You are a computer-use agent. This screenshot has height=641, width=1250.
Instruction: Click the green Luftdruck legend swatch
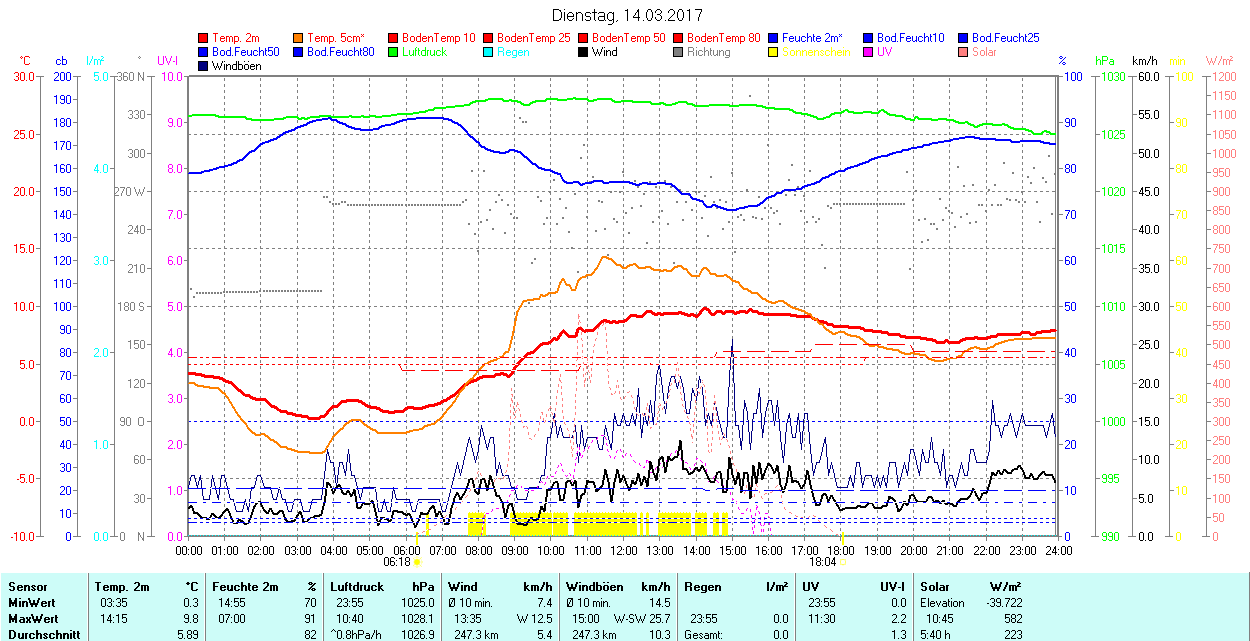click(x=393, y=51)
